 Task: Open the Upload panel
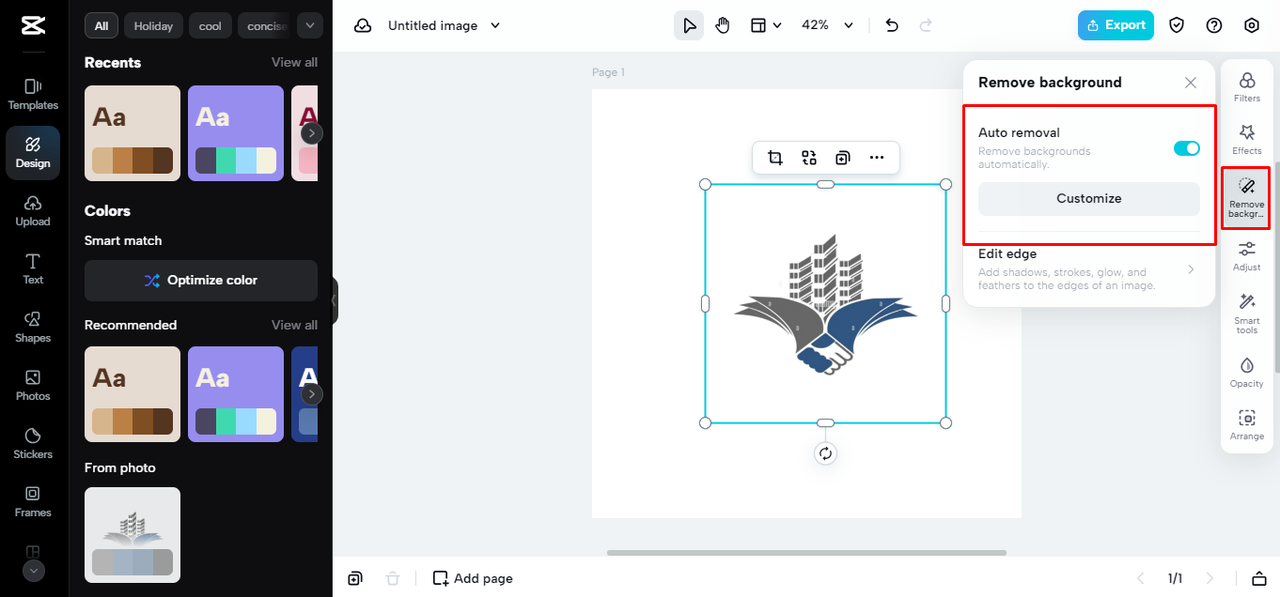point(33,211)
